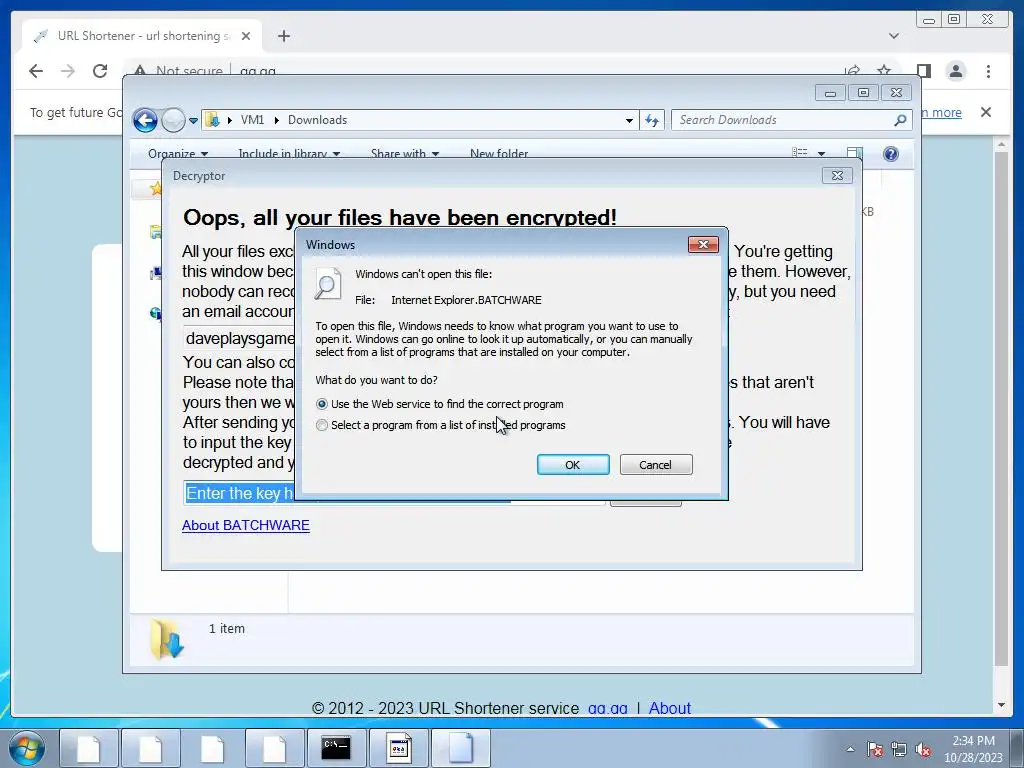The height and width of the screenshot is (768, 1024).
Task: Bookmark this page with star icon
Action: click(884, 71)
